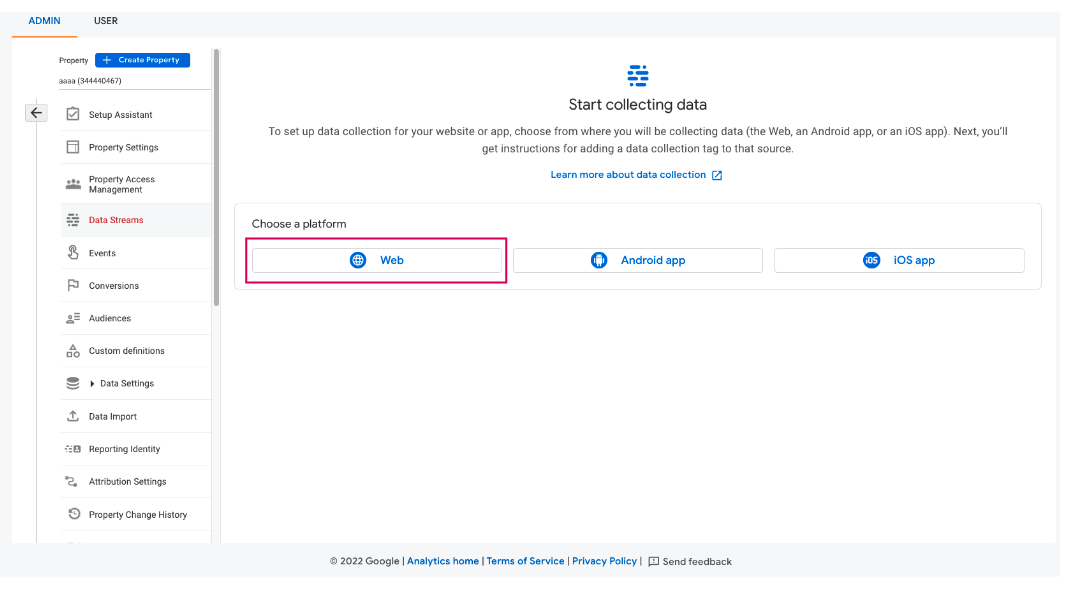This screenshot has height=593, width=1091.
Task: Click the Custom definitions shapes icon
Action: (x=73, y=351)
